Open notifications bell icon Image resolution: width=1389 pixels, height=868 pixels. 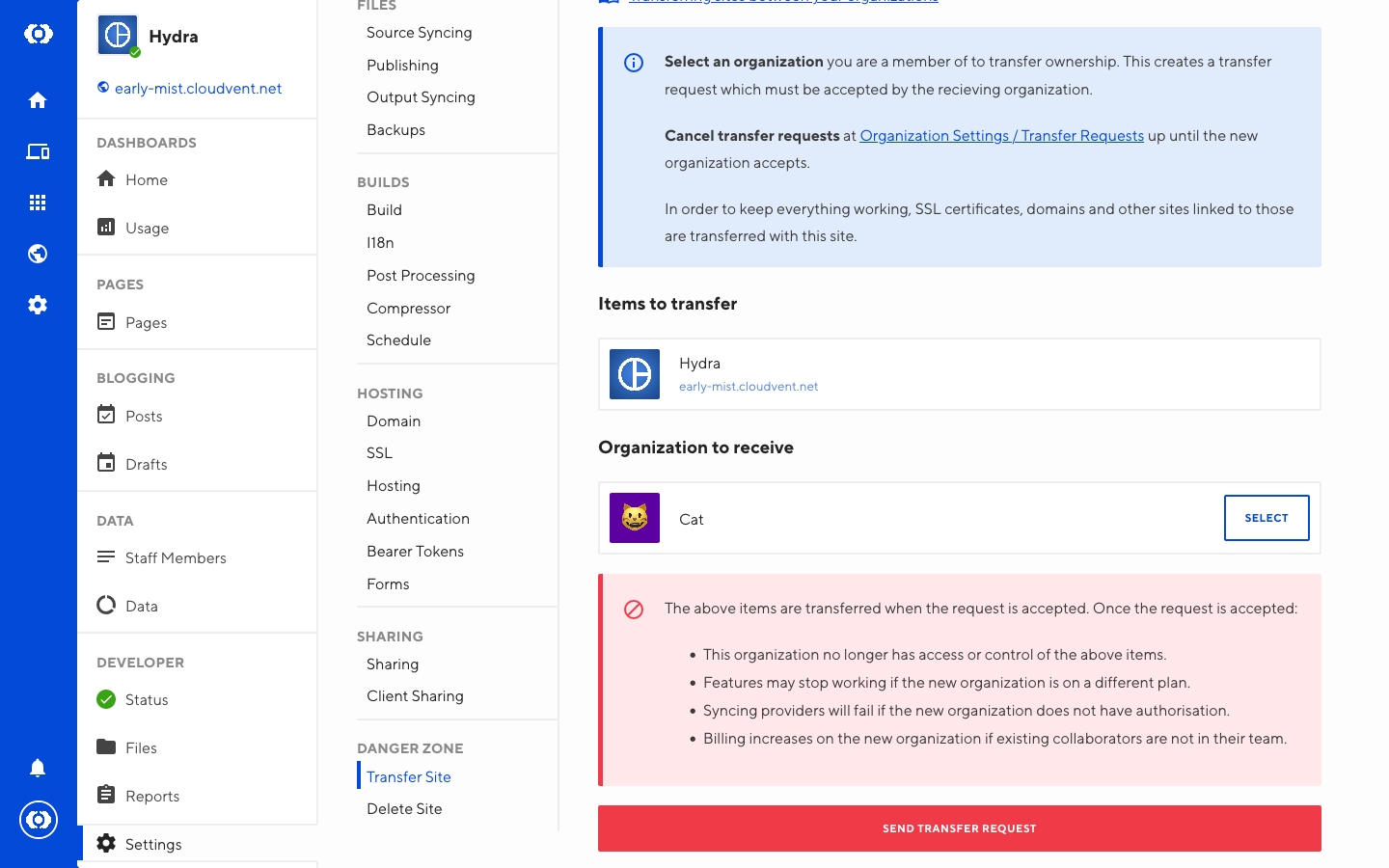[x=38, y=768]
